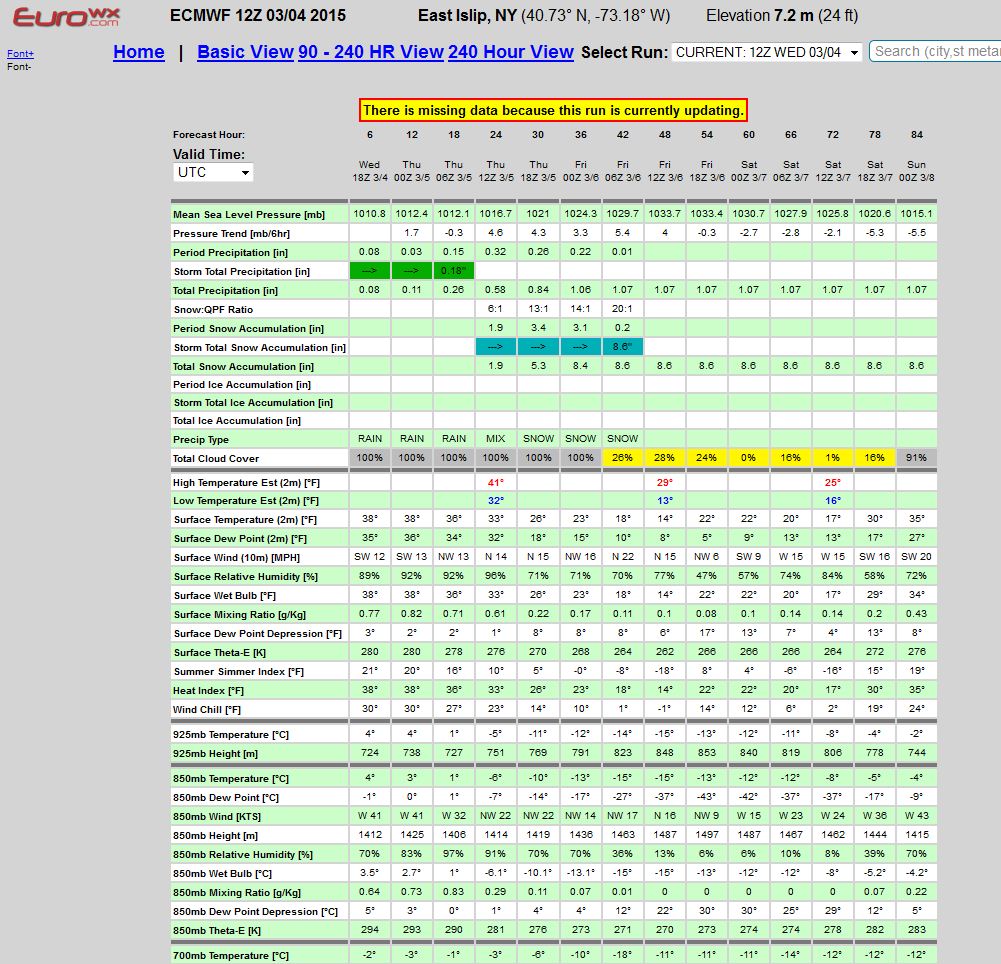Click the 925mb Temperature row label

(x=230, y=735)
